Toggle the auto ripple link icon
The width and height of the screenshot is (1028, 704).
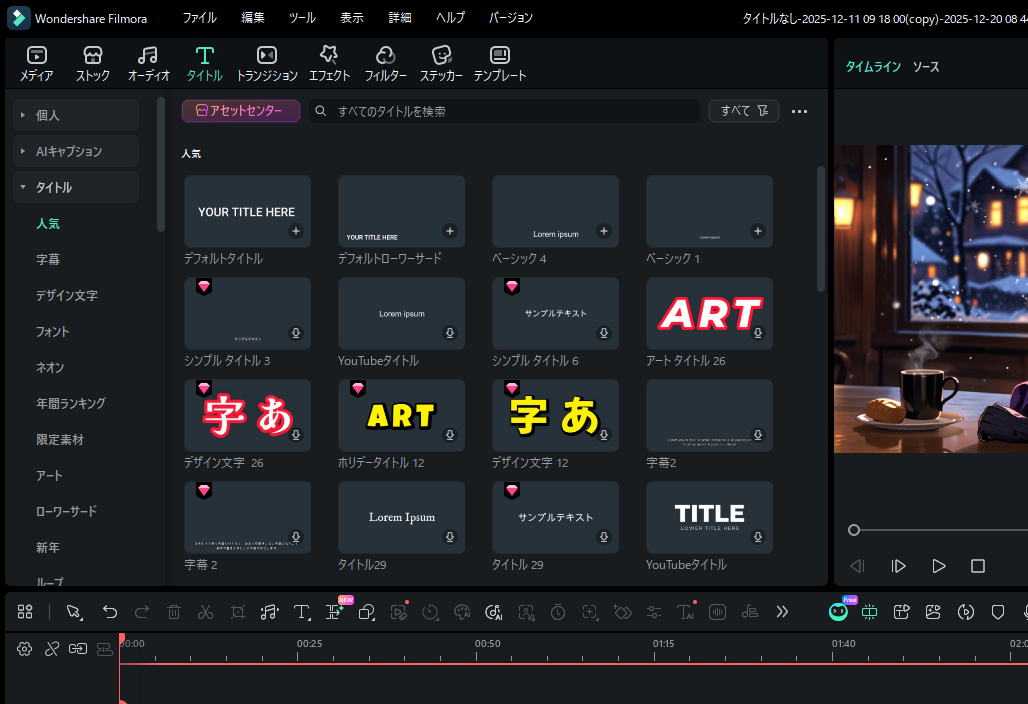coord(78,649)
